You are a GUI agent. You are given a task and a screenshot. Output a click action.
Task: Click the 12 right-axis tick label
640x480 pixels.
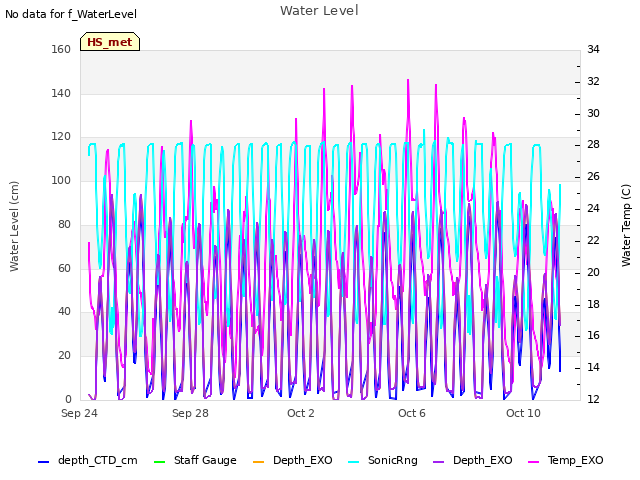coord(593,399)
